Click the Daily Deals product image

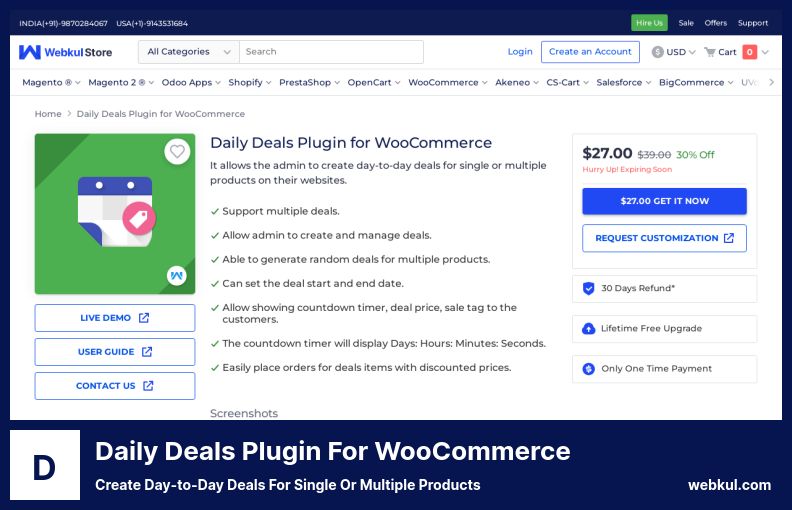point(115,214)
